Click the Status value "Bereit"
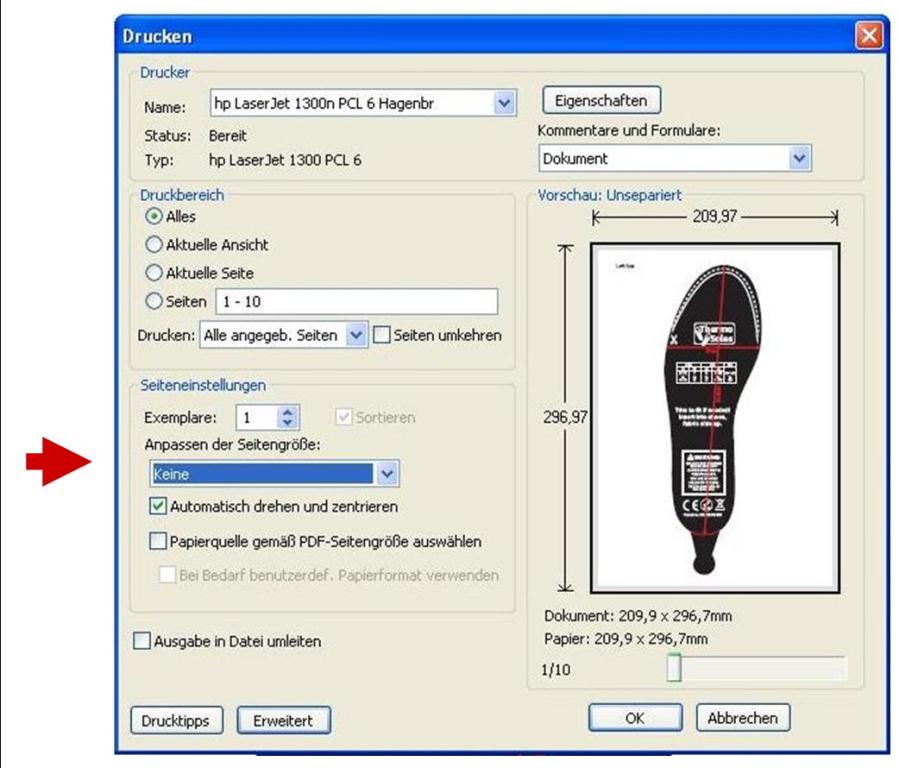The height and width of the screenshot is (768, 899). pos(228,136)
